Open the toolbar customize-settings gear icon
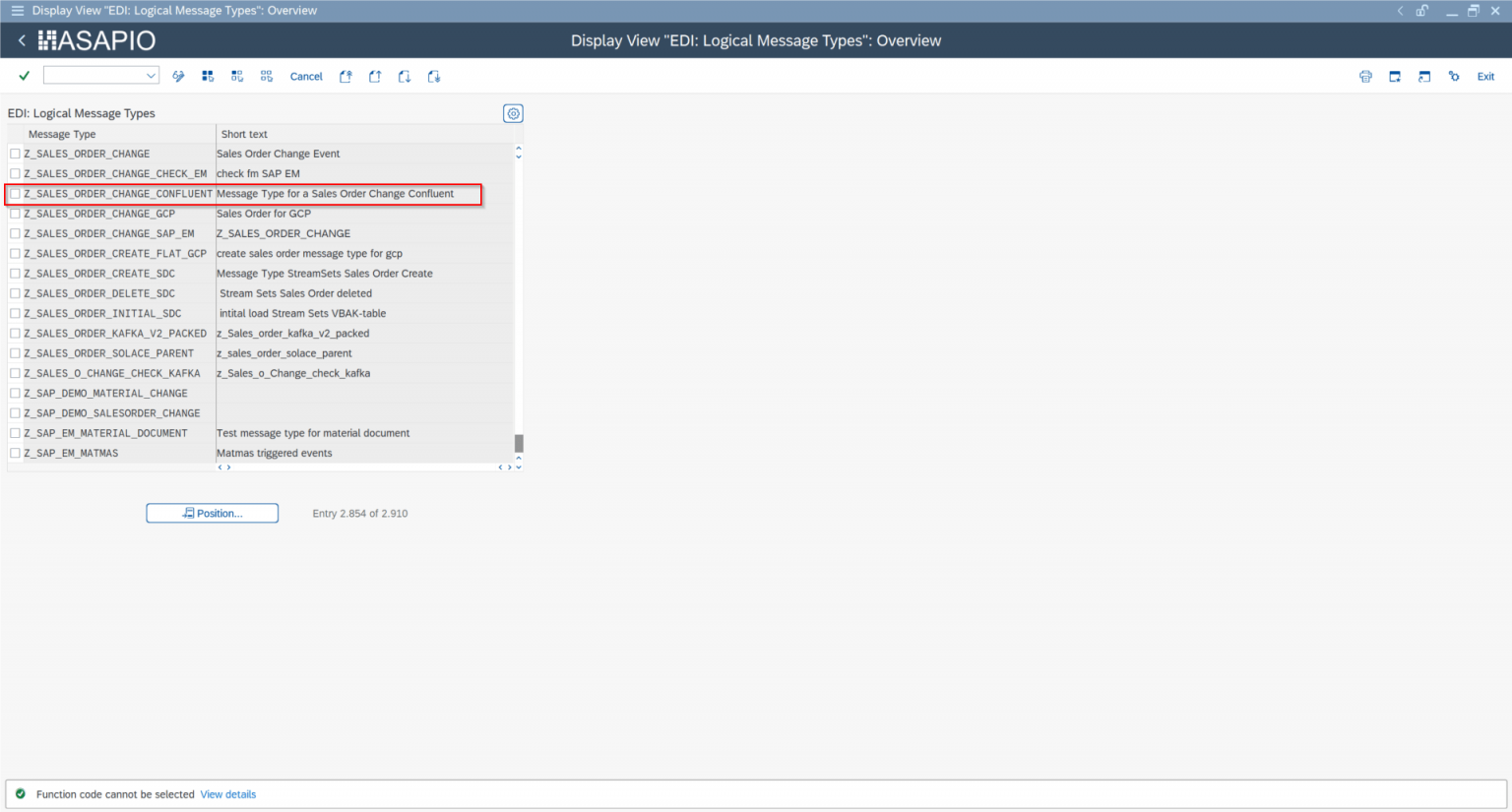Image resolution: width=1512 pixels, height=812 pixels. (1454, 76)
